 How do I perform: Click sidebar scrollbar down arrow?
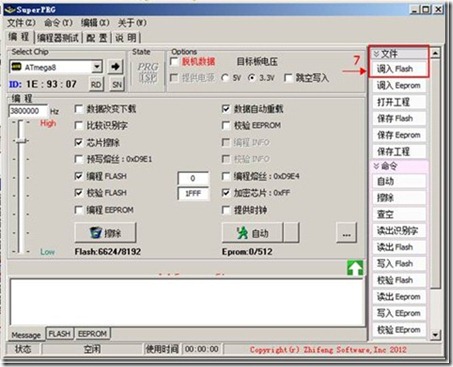tap(435, 334)
